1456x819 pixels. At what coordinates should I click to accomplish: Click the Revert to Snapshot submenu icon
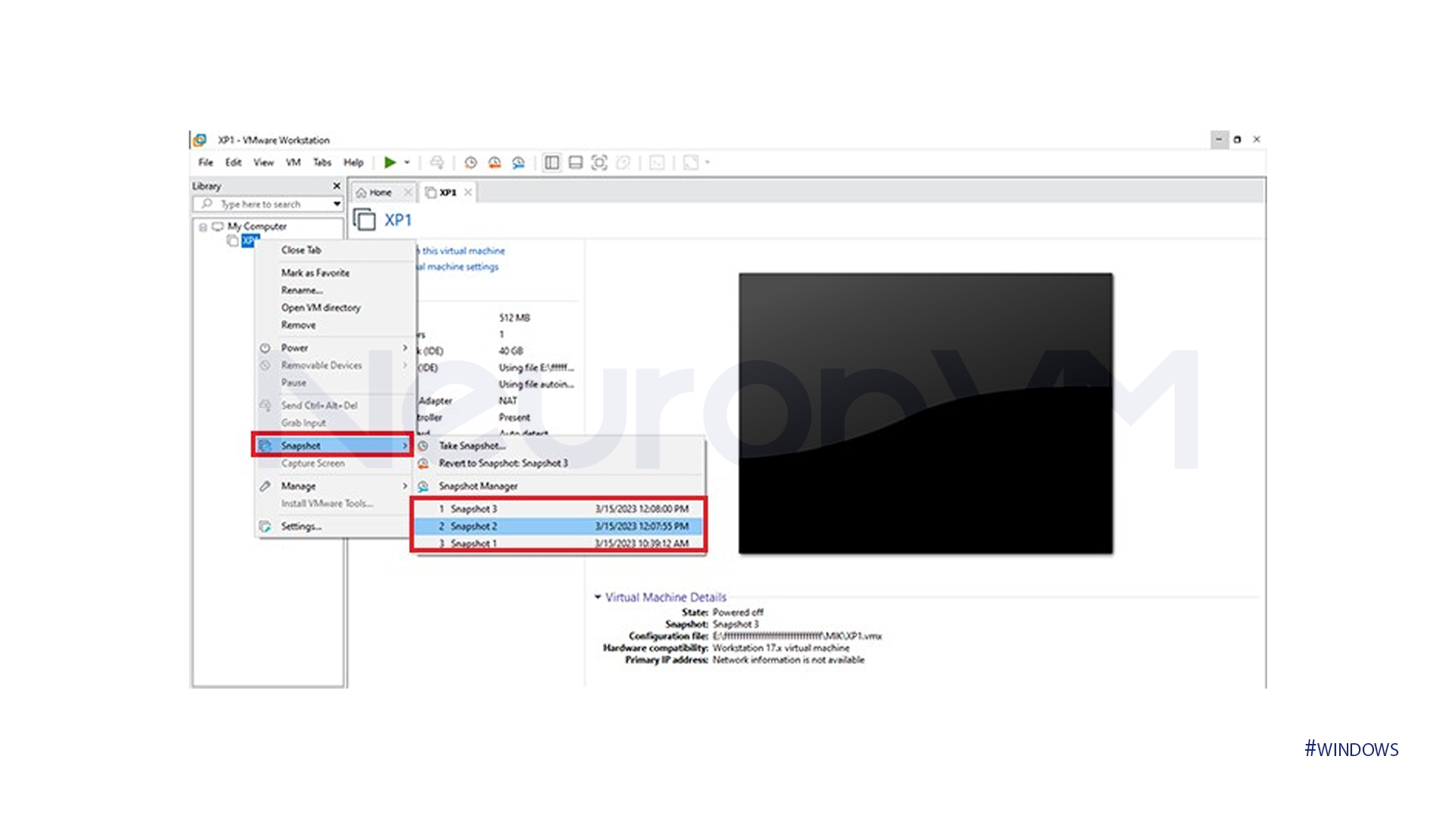coord(423,463)
